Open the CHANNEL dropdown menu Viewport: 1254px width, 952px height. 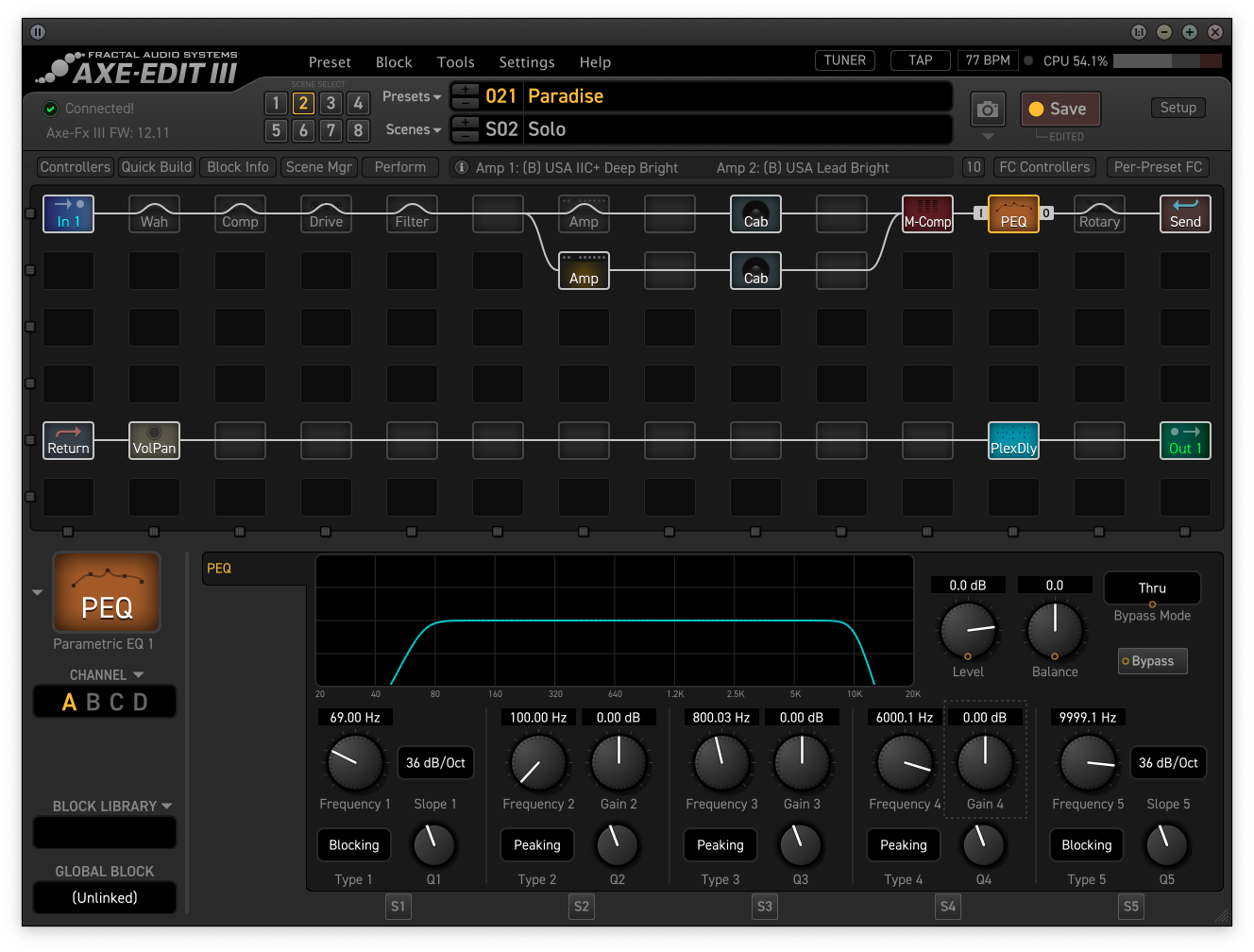(106, 674)
